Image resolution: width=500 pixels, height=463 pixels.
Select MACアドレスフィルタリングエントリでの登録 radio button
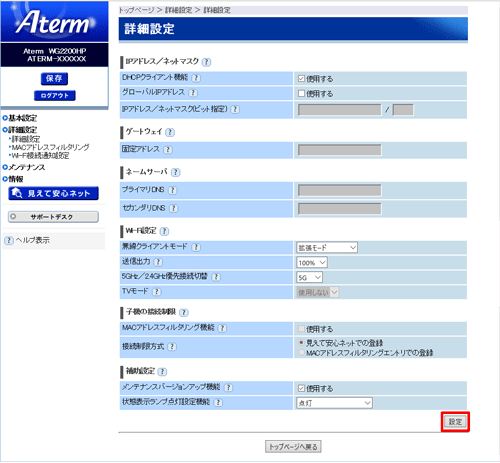click(x=301, y=352)
